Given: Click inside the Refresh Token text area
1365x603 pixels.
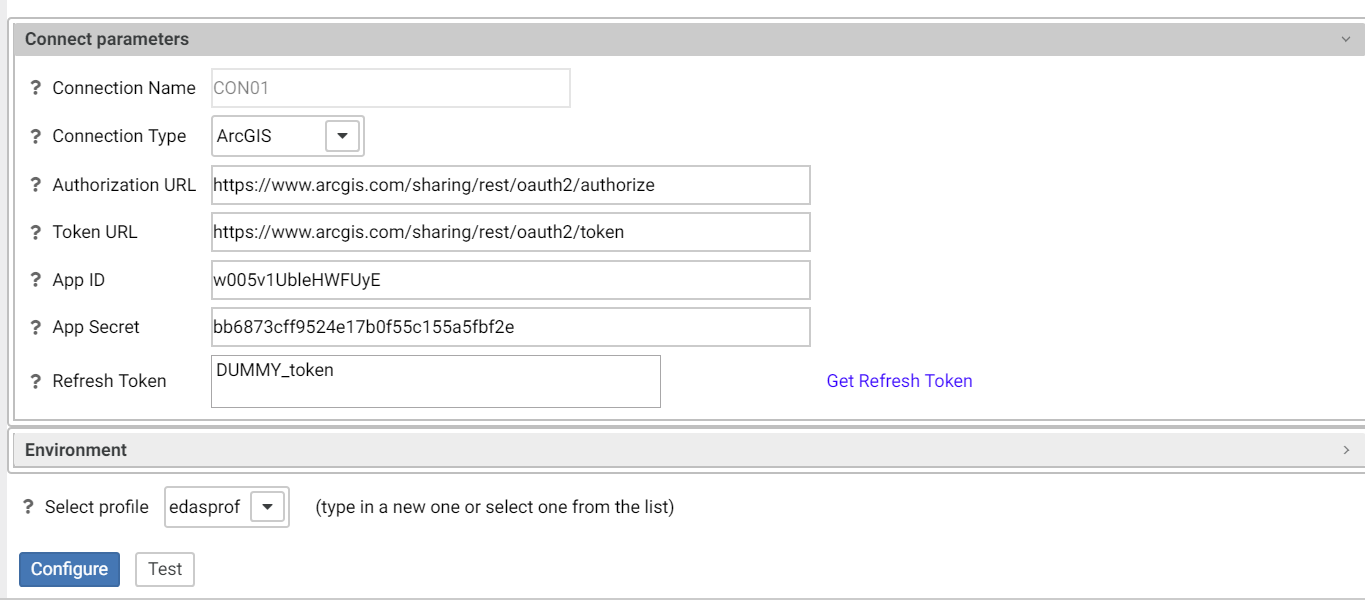Looking at the screenshot, I should coord(435,382).
